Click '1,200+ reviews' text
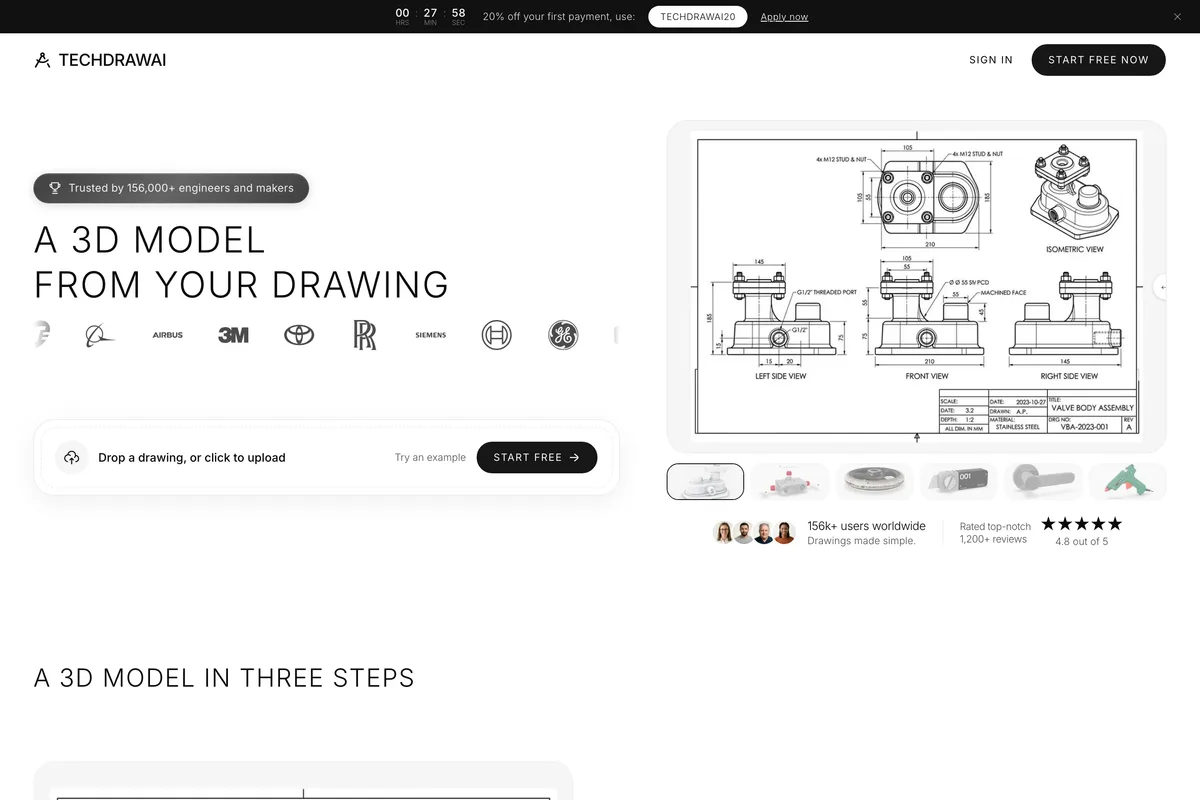1200x800 pixels. tap(993, 540)
